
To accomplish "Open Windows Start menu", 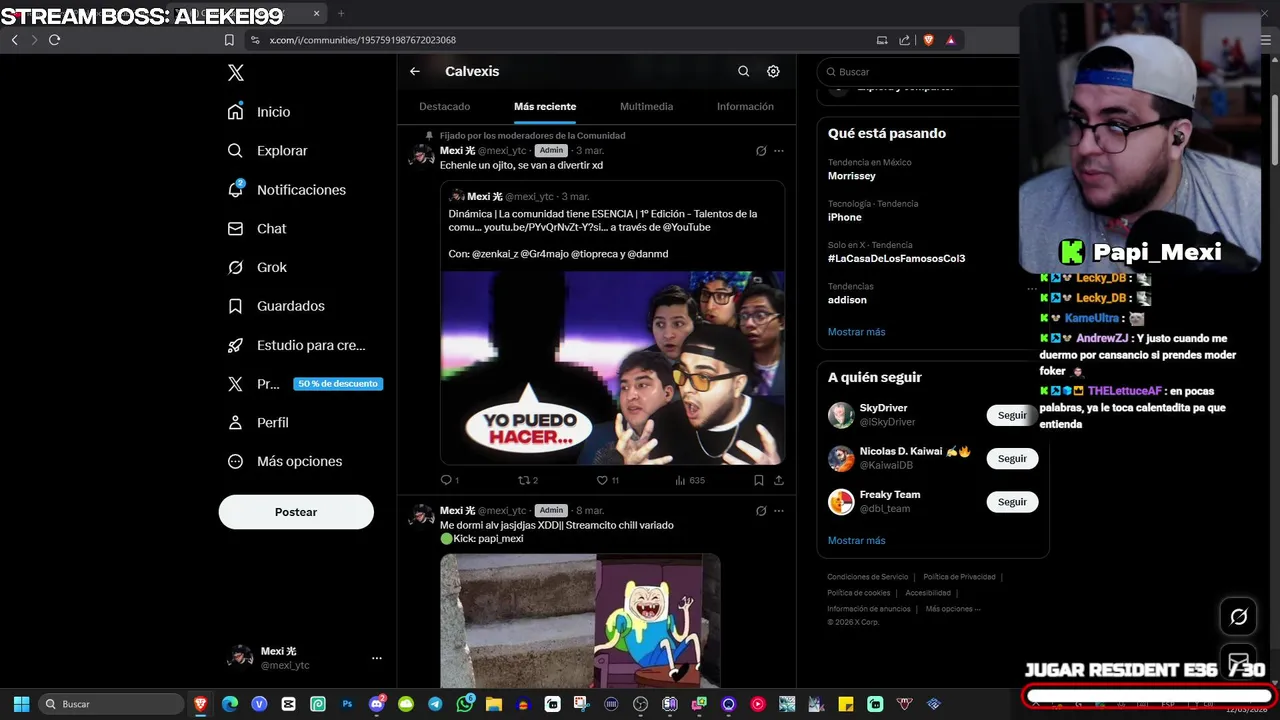I will click(21, 704).
